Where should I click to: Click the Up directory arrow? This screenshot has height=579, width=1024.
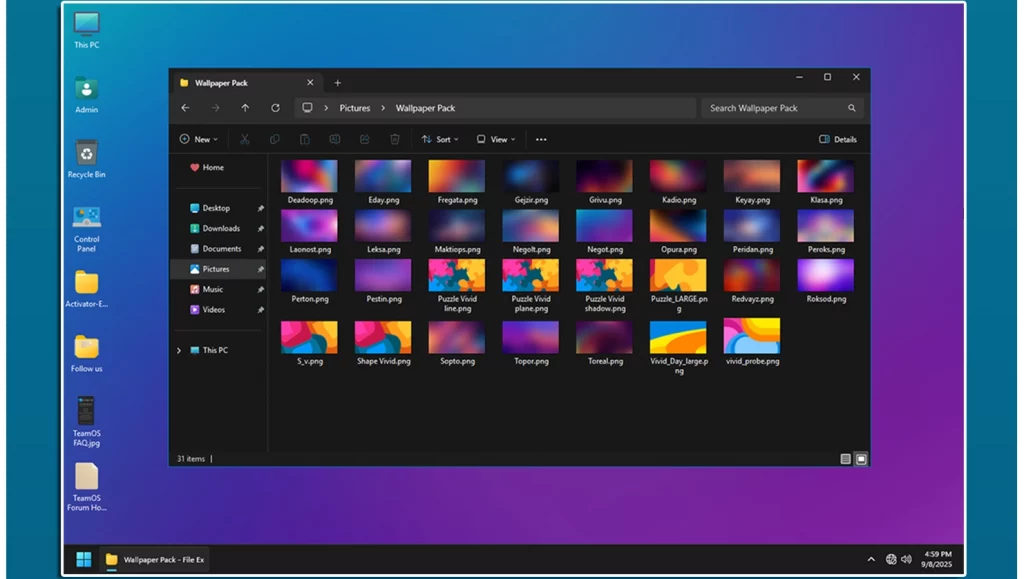coord(245,108)
